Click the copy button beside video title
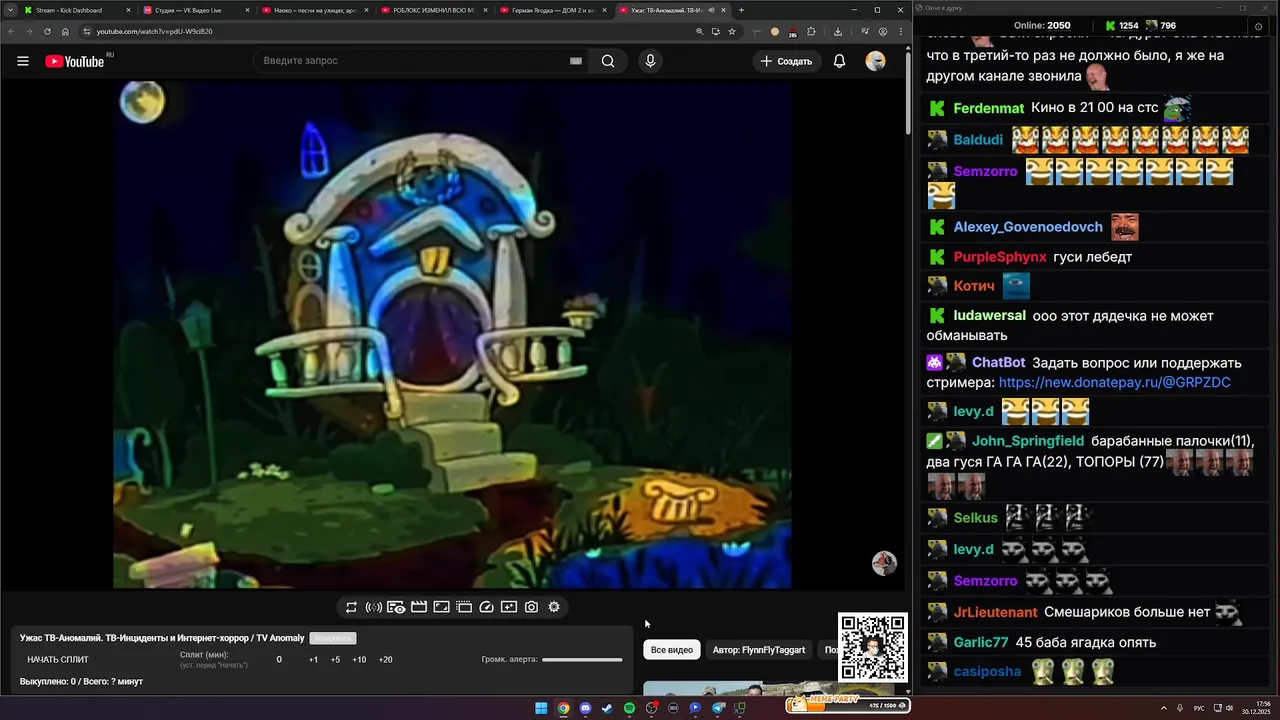 (x=332, y=638)
